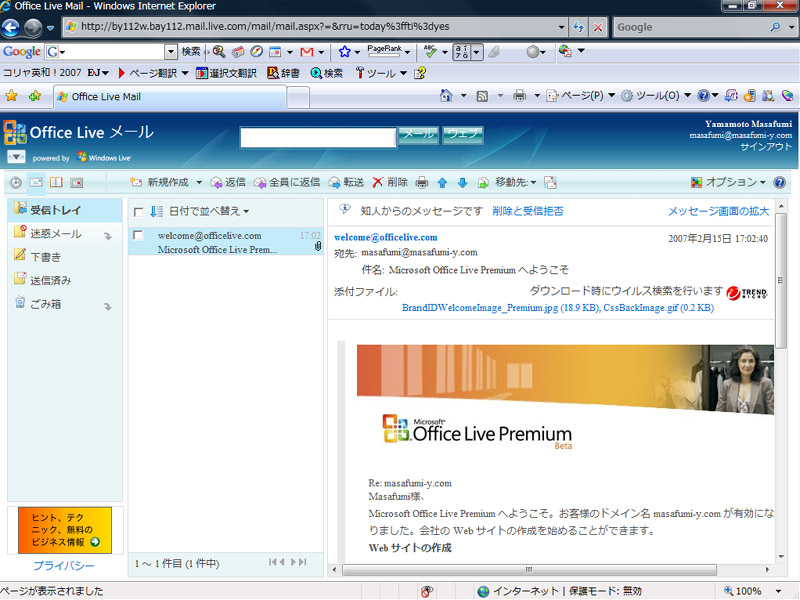
Task: Open the BrandIDWelcomeImage_Premium.jpg attachment
Action: 500,308
